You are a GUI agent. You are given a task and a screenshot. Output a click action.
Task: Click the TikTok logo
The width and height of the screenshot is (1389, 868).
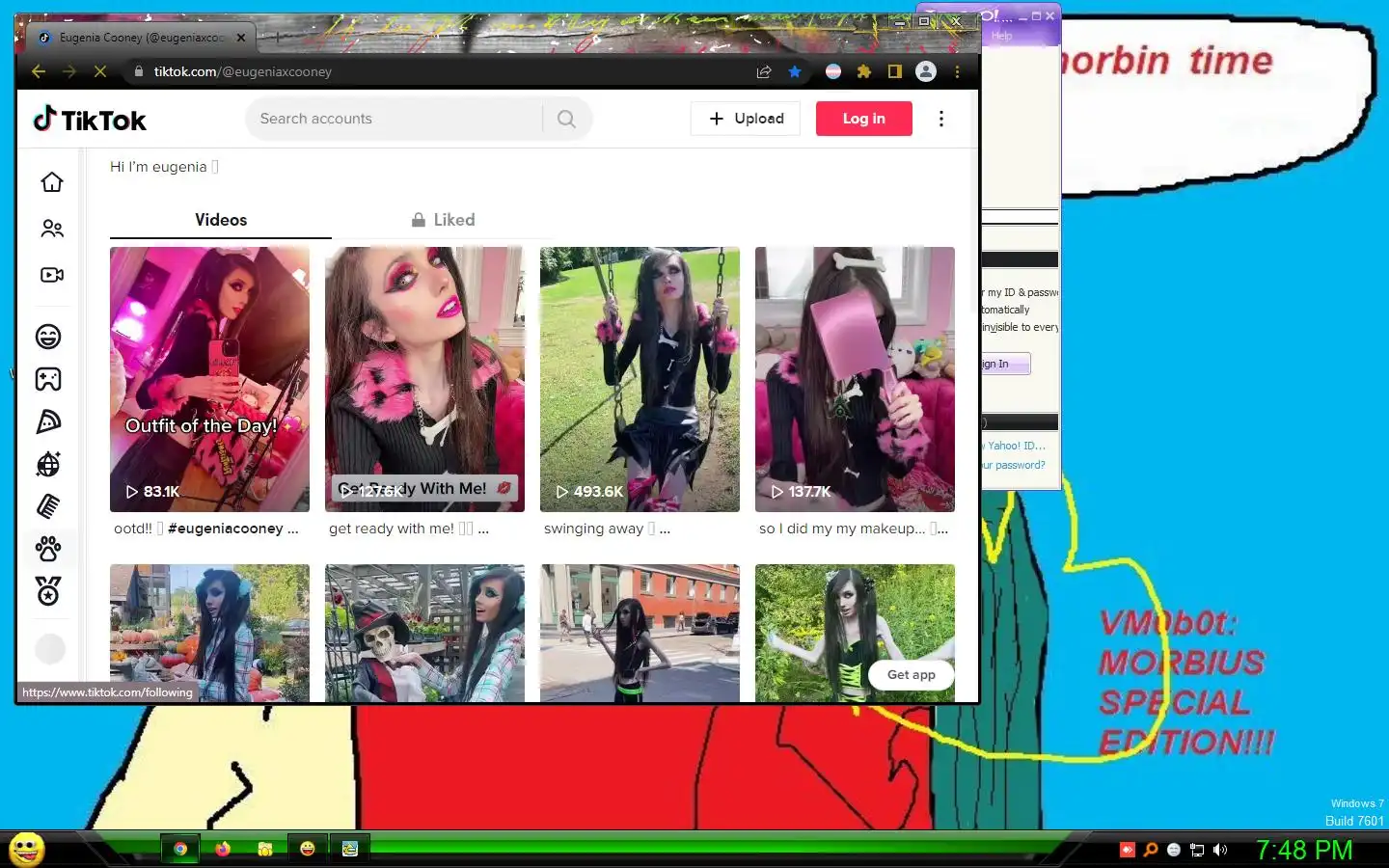click(x=90, y=120)
